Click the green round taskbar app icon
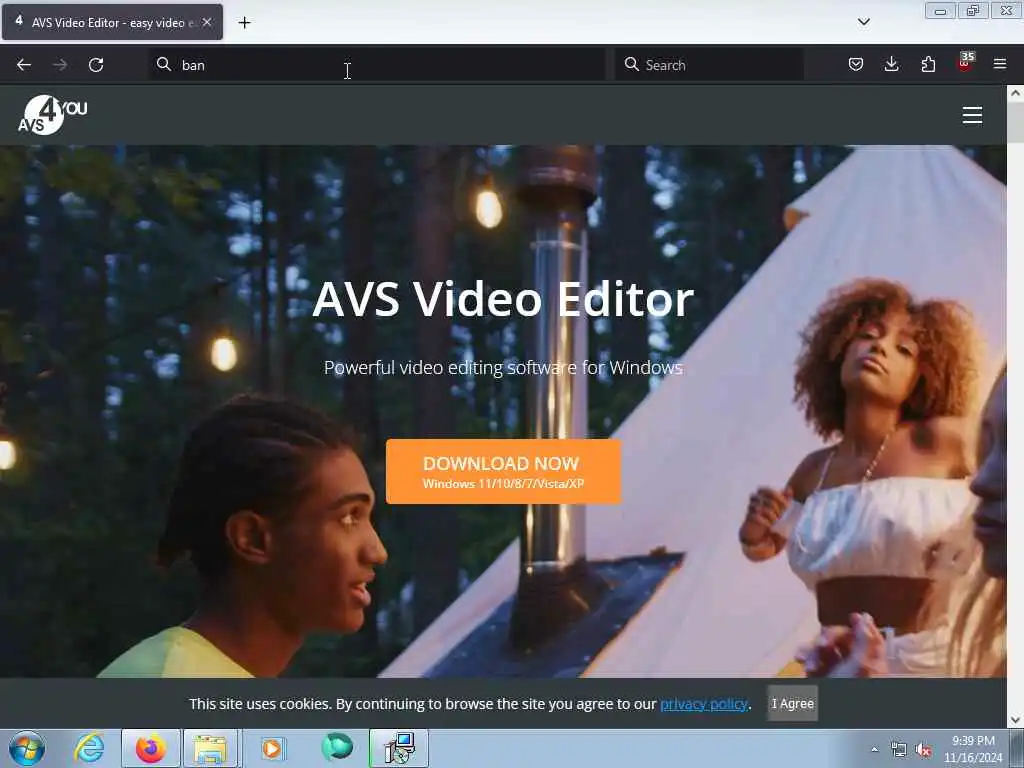Screen dimensions: 1024x768 337,747
